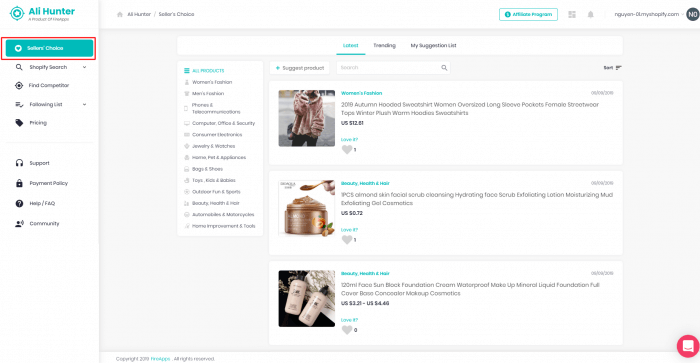Filter by Computer, Office & Security
This screenshot has height=363, width=700.
coord(219,123)
